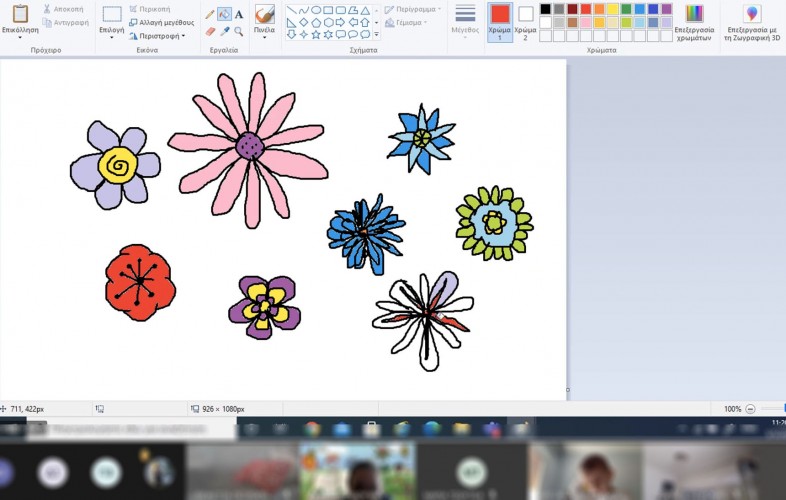Open Edit colors (Επεξεργασία χρωμάτων)
The image size is (786, 500).
pyautogui.click(x=694, y=14)
